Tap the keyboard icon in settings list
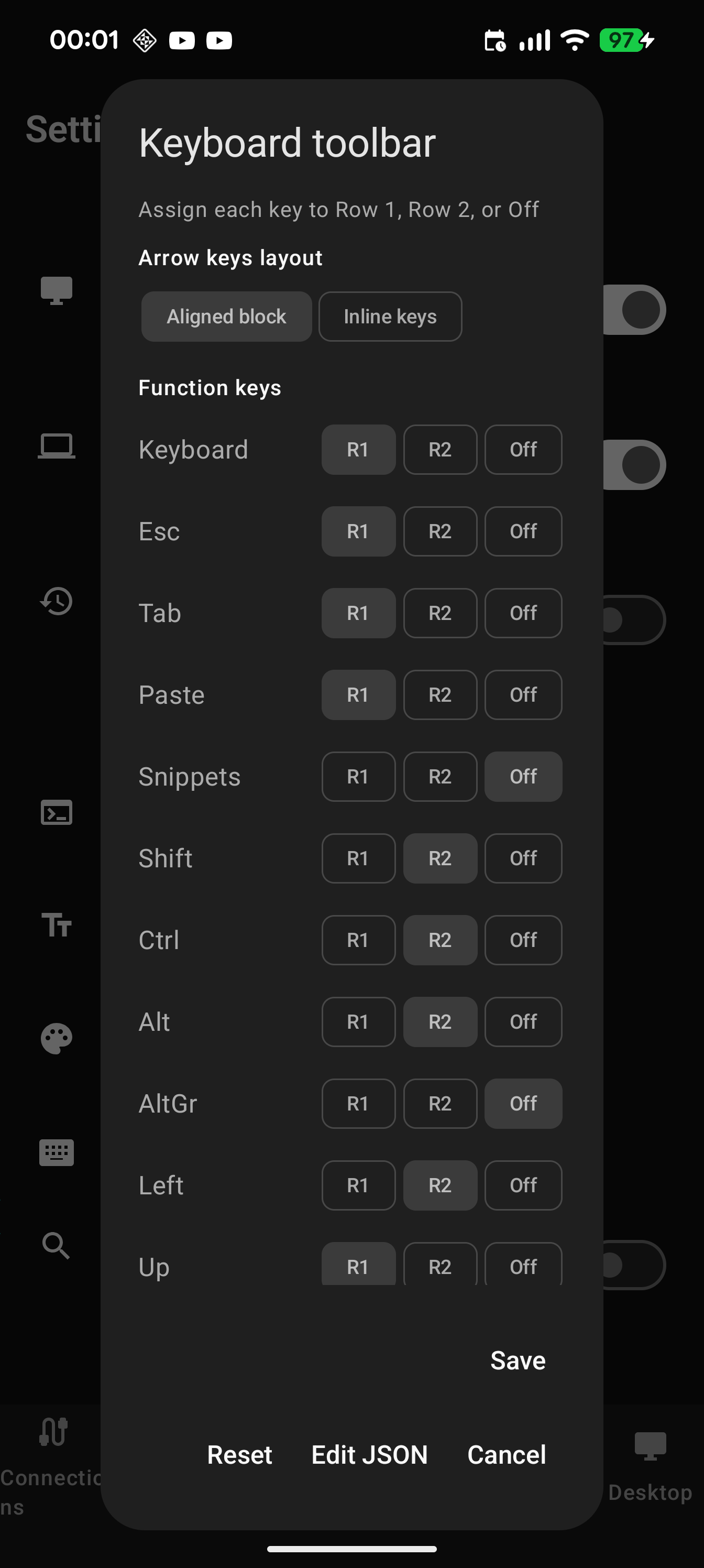704x1568 pixels. coord(56,1152)
